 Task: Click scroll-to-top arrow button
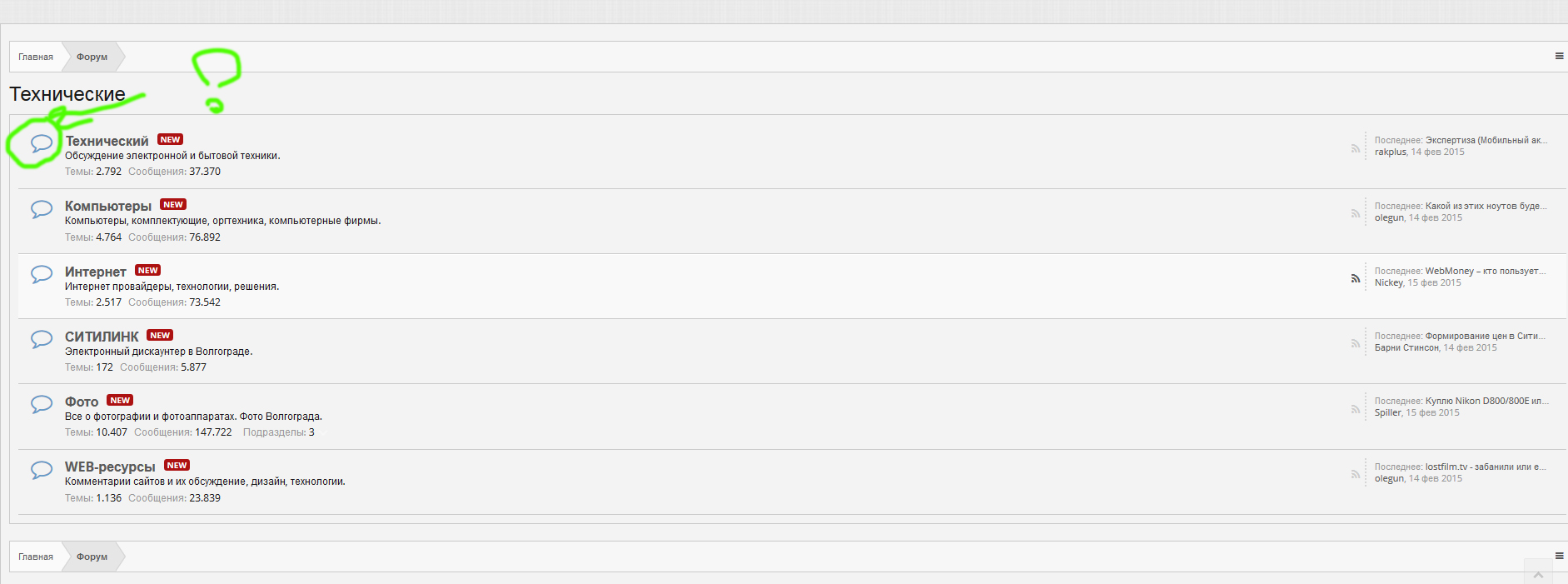tap(1538, 574)
